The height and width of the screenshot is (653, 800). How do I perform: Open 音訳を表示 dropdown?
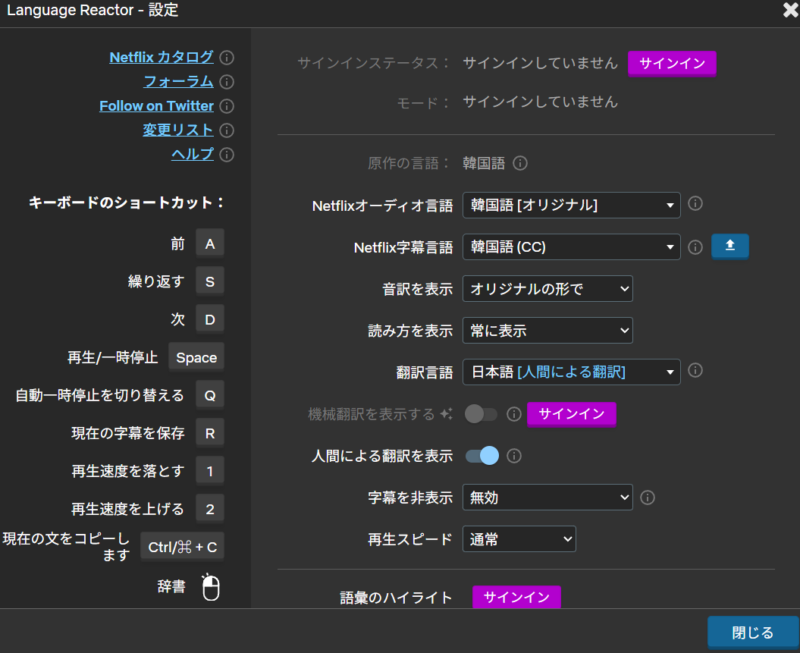[547, 289]
